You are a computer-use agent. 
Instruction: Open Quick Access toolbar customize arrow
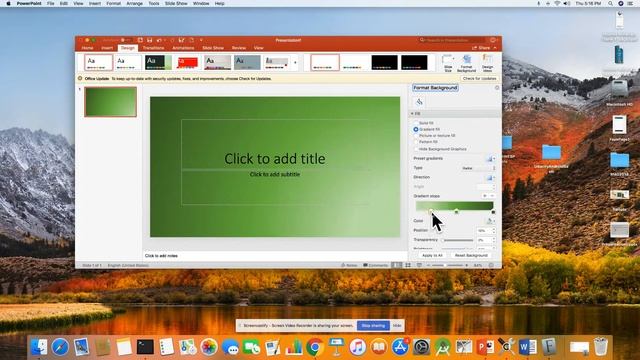(x=201, y=40)
